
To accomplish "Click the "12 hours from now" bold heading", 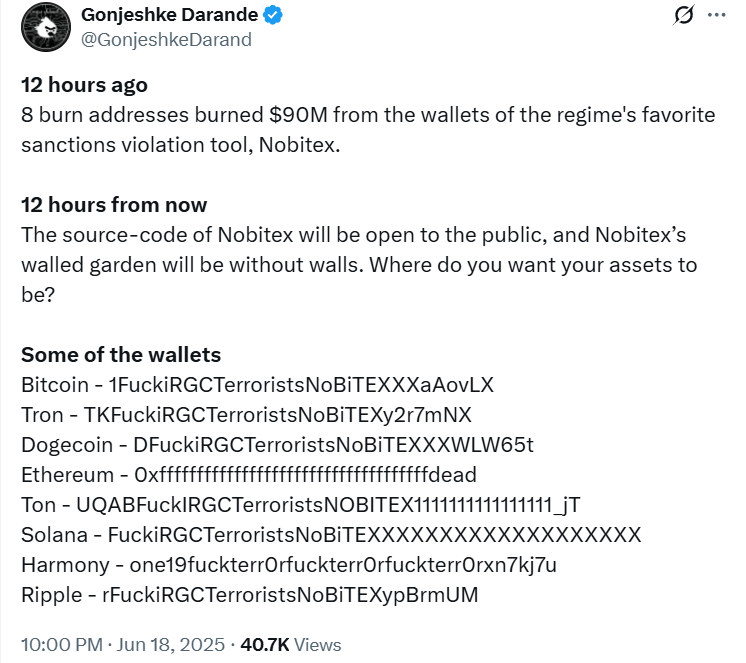I will [x=114, y=205].
